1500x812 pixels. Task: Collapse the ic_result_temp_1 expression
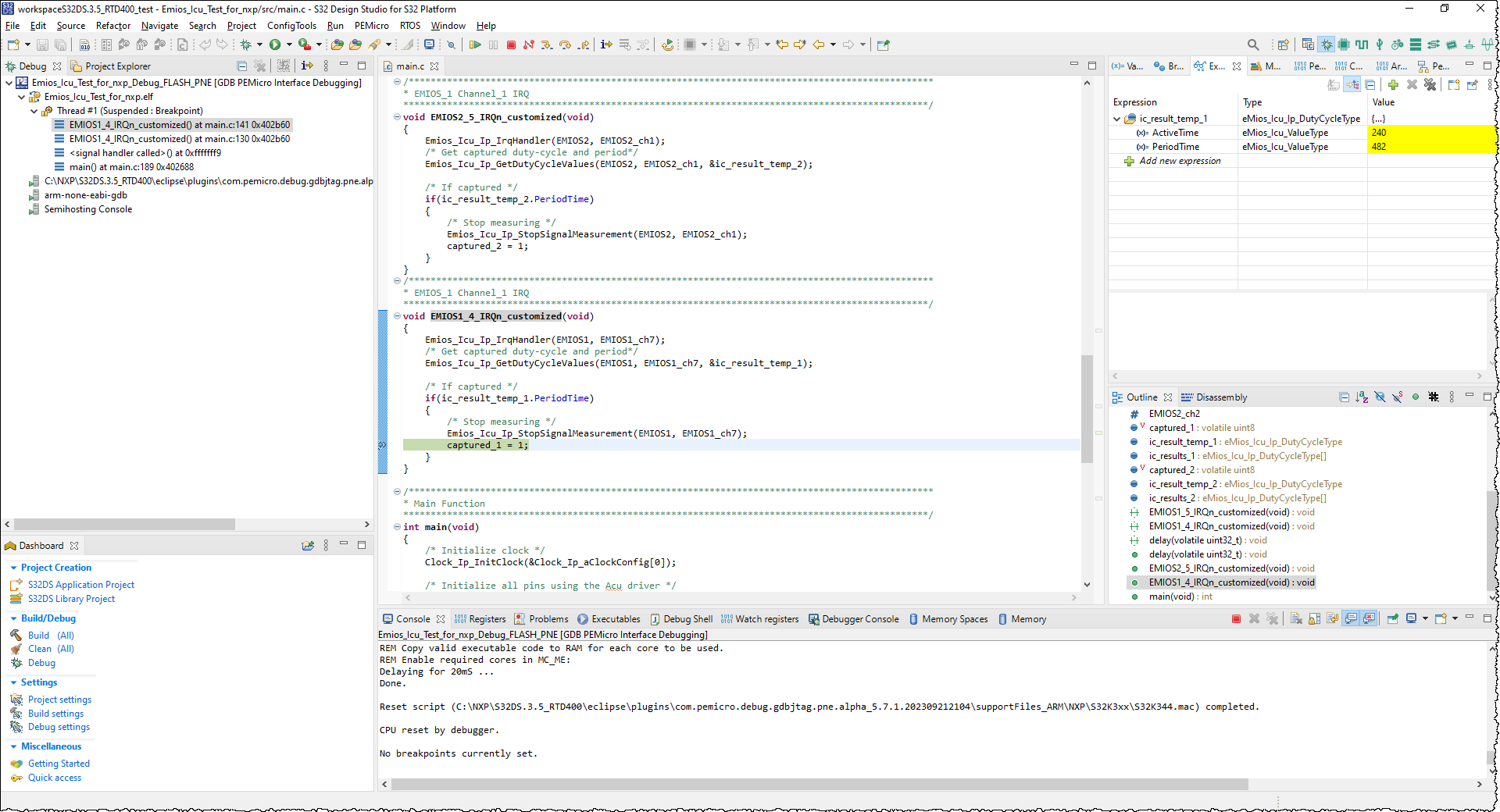[1117, 119]
